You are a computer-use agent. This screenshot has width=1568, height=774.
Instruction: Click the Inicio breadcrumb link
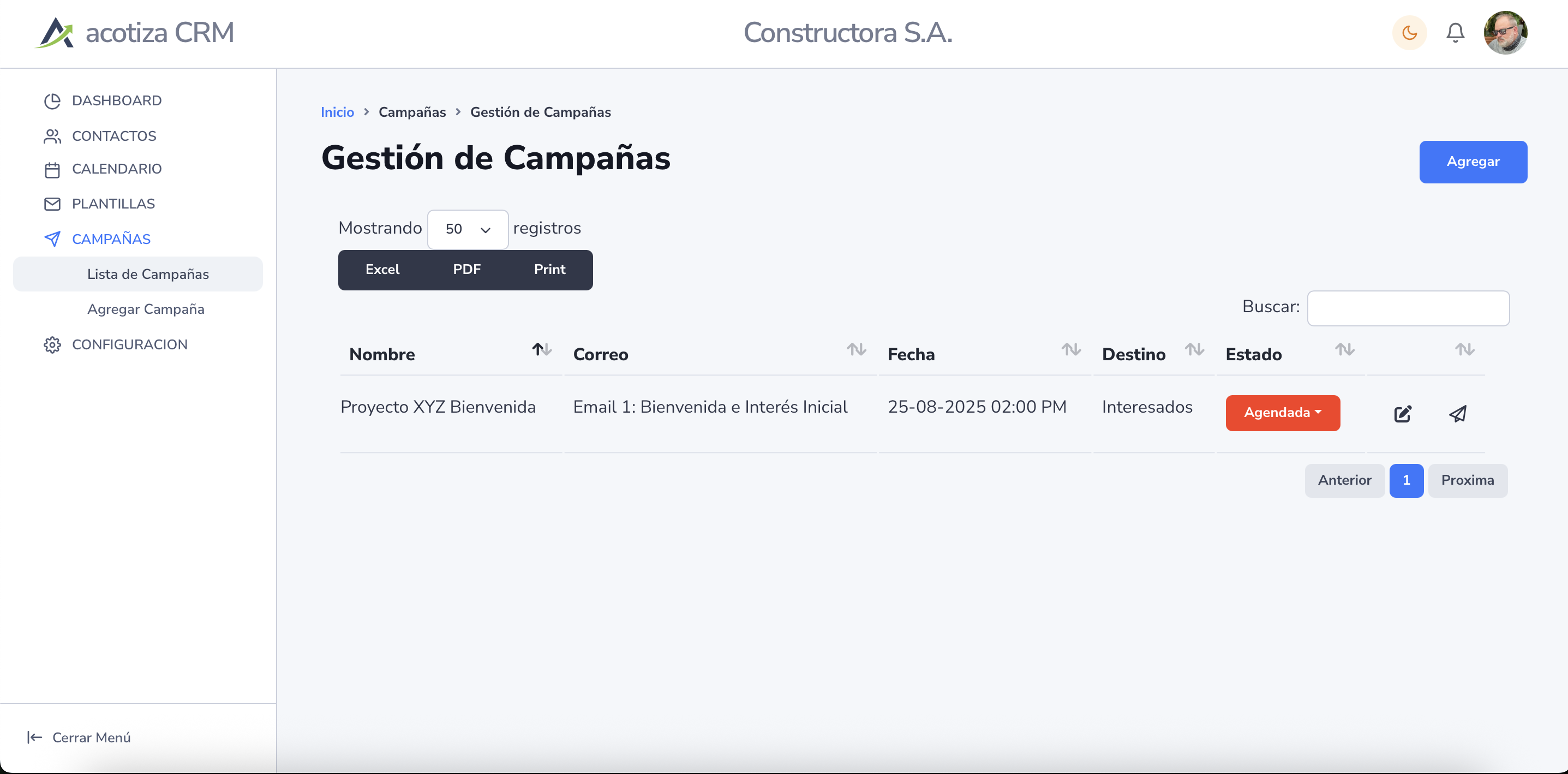tap(337, 112)
